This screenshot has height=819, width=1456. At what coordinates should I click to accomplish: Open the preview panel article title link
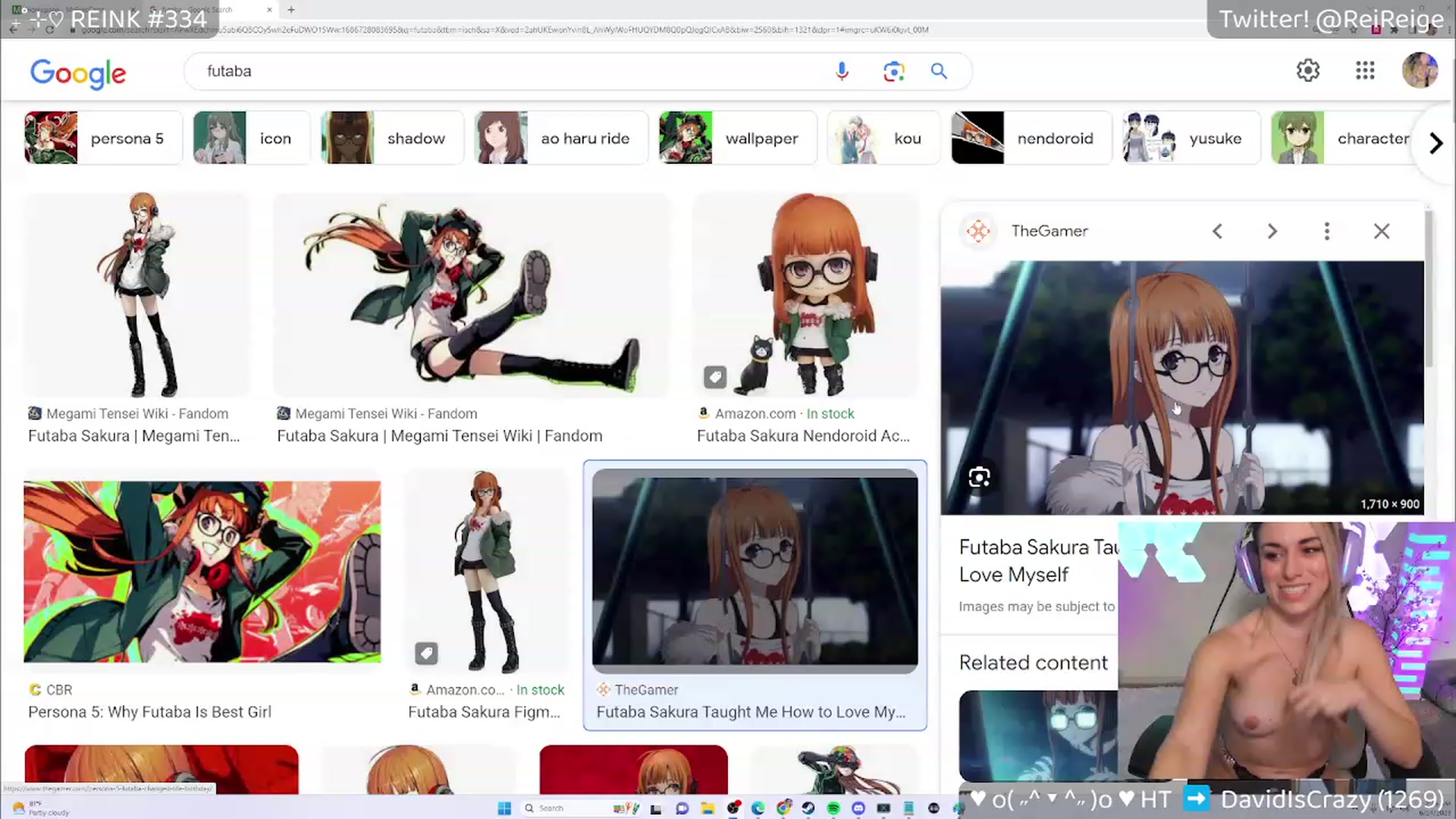[x=1037, y=561]
